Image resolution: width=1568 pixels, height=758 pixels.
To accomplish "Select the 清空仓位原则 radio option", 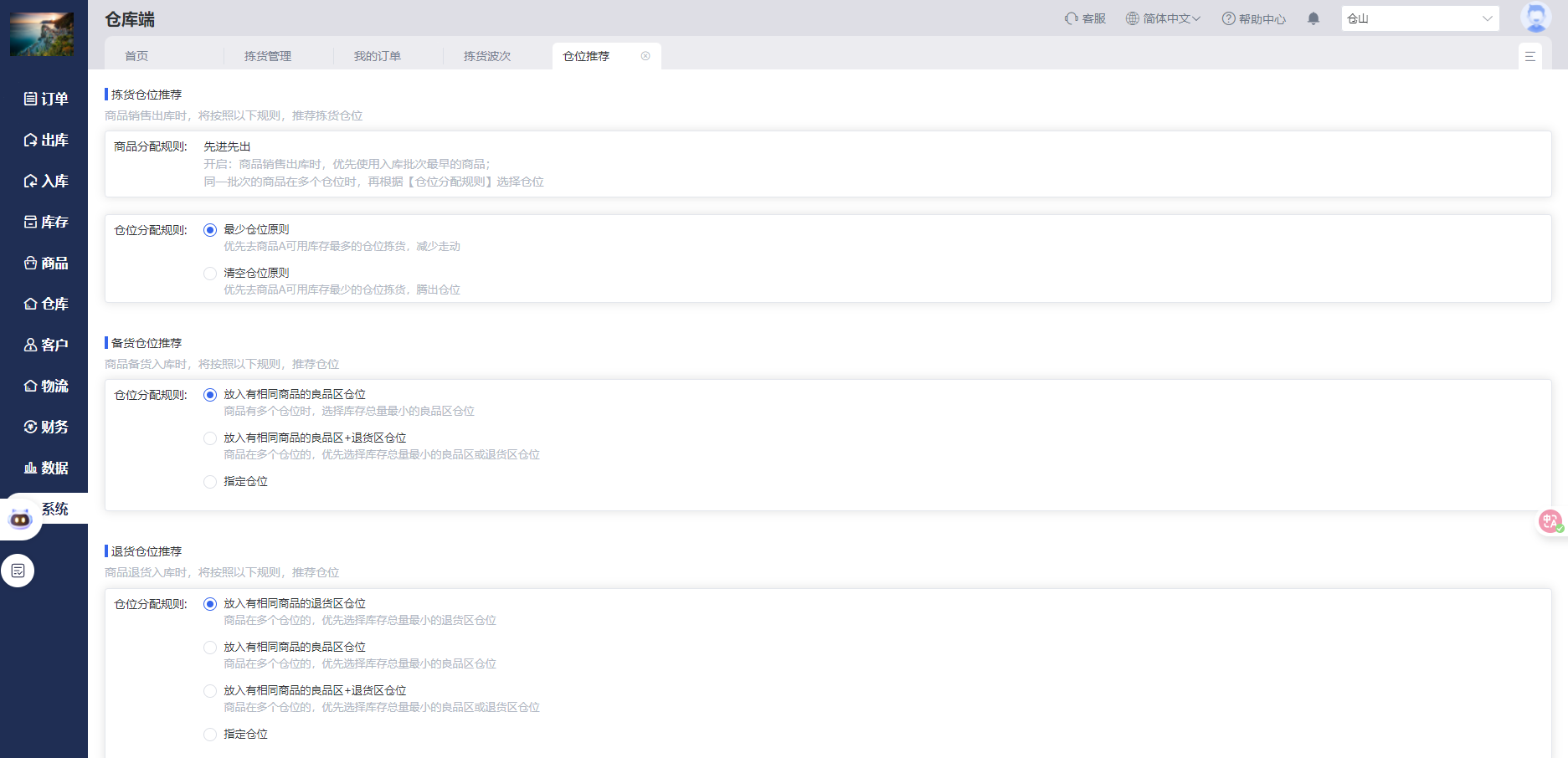I will 210,274.
